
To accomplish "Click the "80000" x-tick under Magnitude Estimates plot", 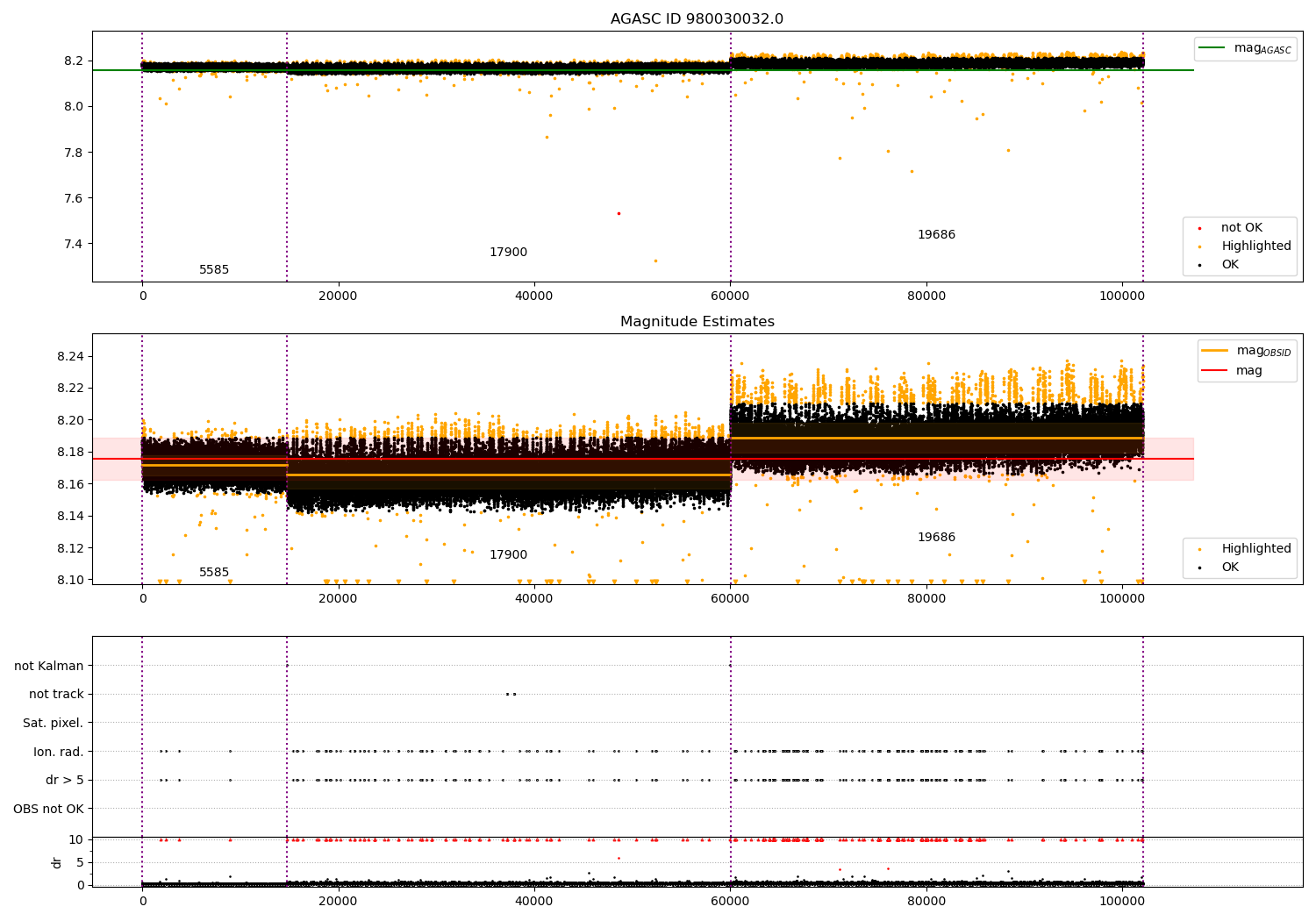I will click(926, 599).
